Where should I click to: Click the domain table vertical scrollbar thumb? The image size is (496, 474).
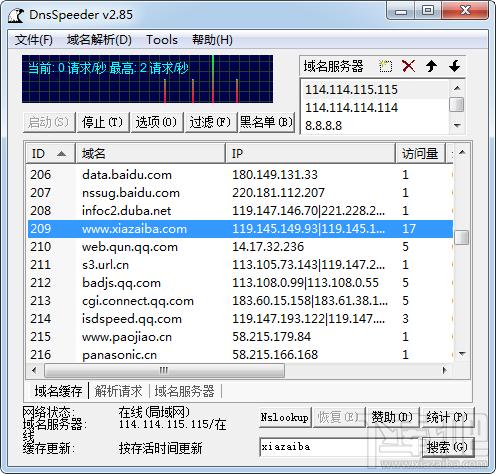pos(462,237)
